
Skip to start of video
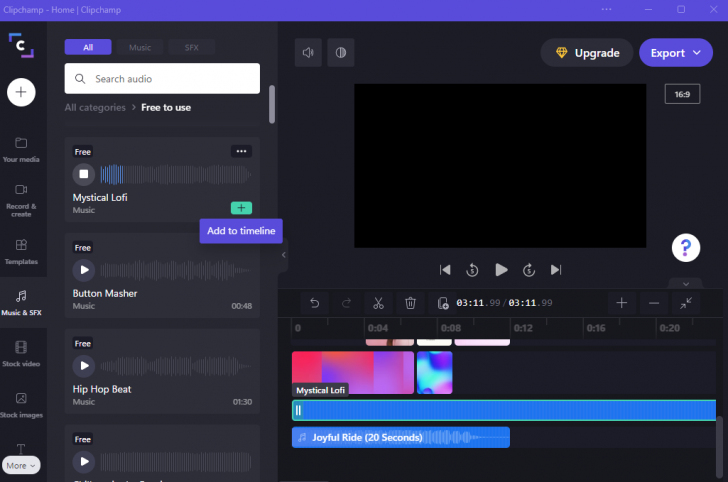(445, 270)
